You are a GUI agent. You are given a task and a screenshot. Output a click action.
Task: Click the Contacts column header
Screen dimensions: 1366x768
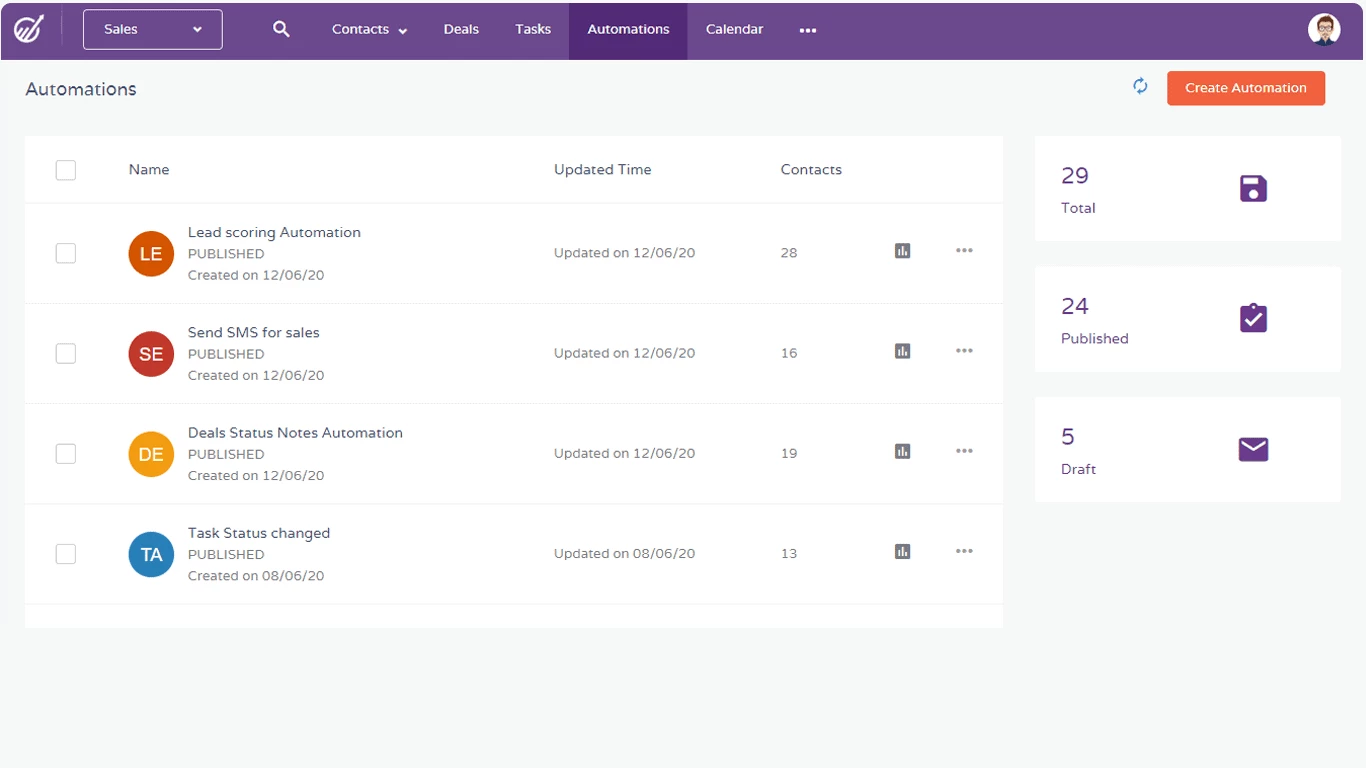click(811, 170)
